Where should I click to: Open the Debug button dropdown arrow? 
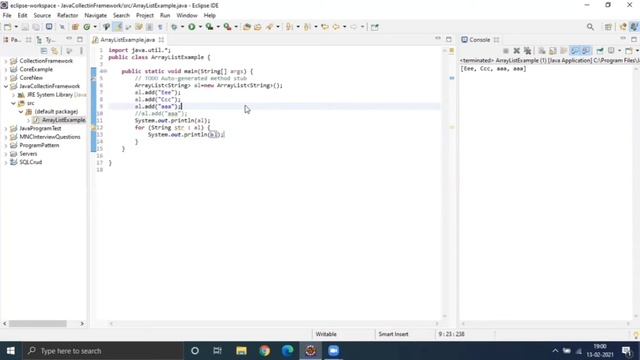[182, 27]
